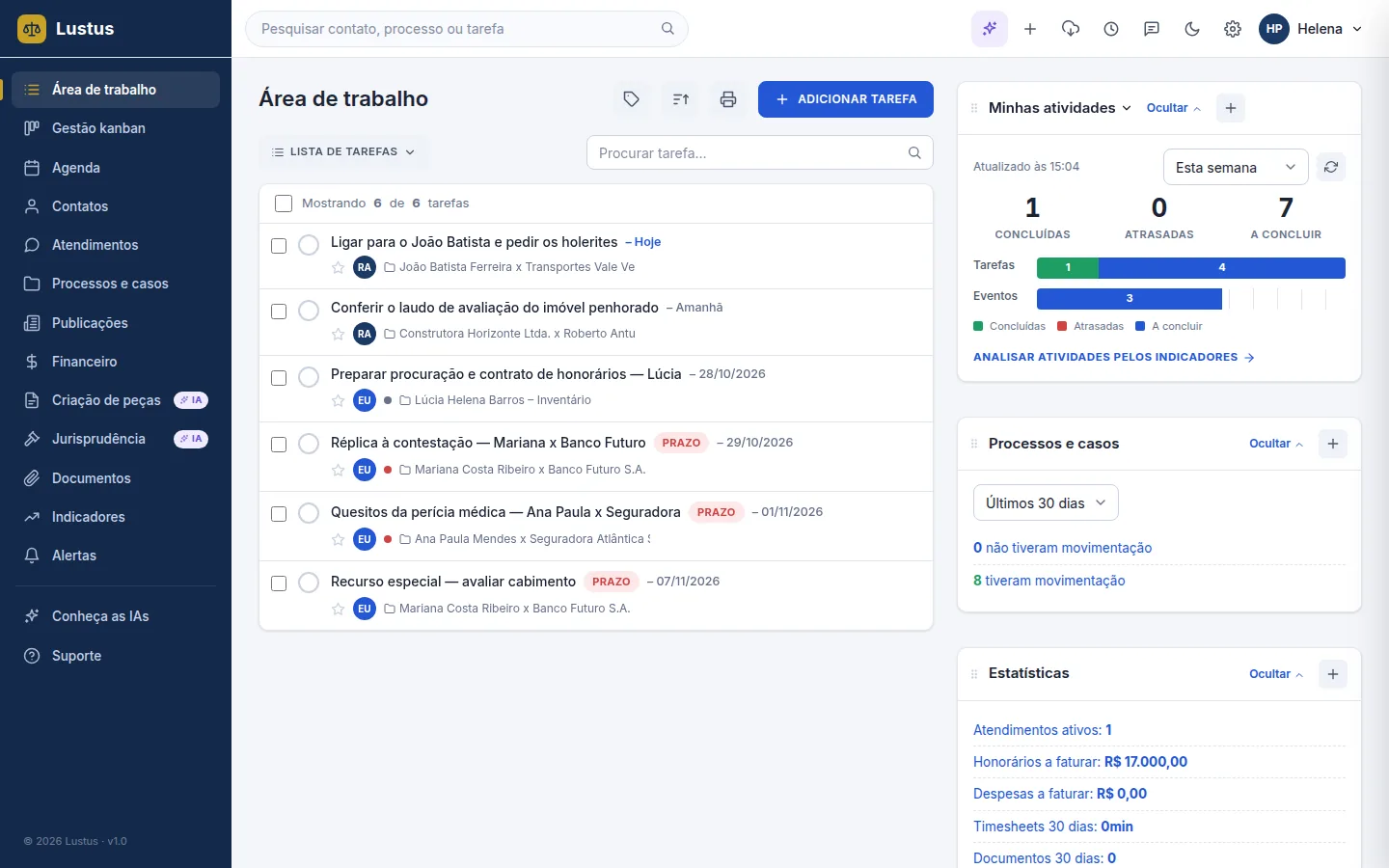Image resolution: width=1389 pixels, height=868 pixels.
Task: Click the AI sparkle icon in top bar
Action: coord(990,29)
